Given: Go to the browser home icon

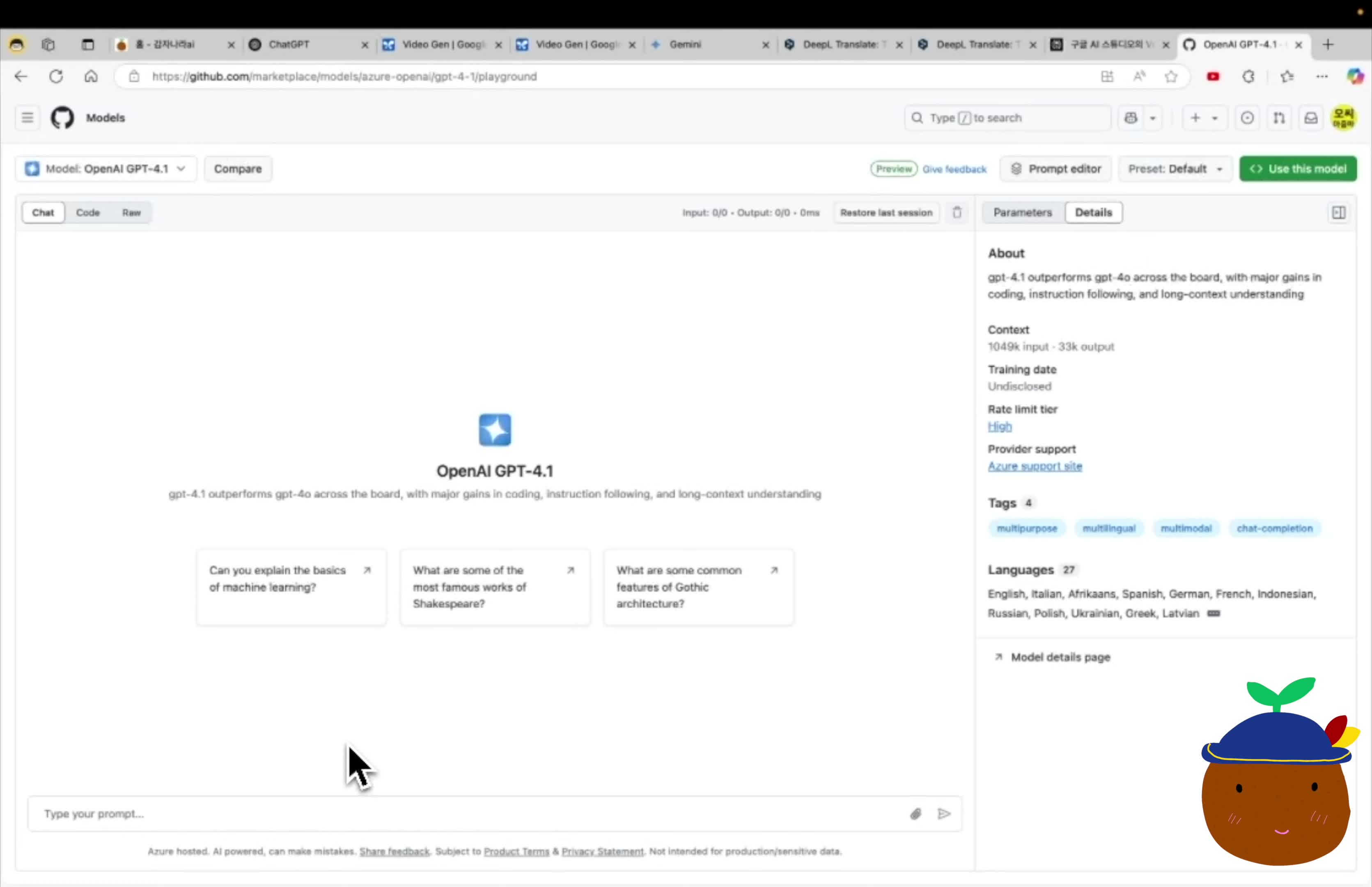Looking at the screenshot, I should tap(91, 76).
